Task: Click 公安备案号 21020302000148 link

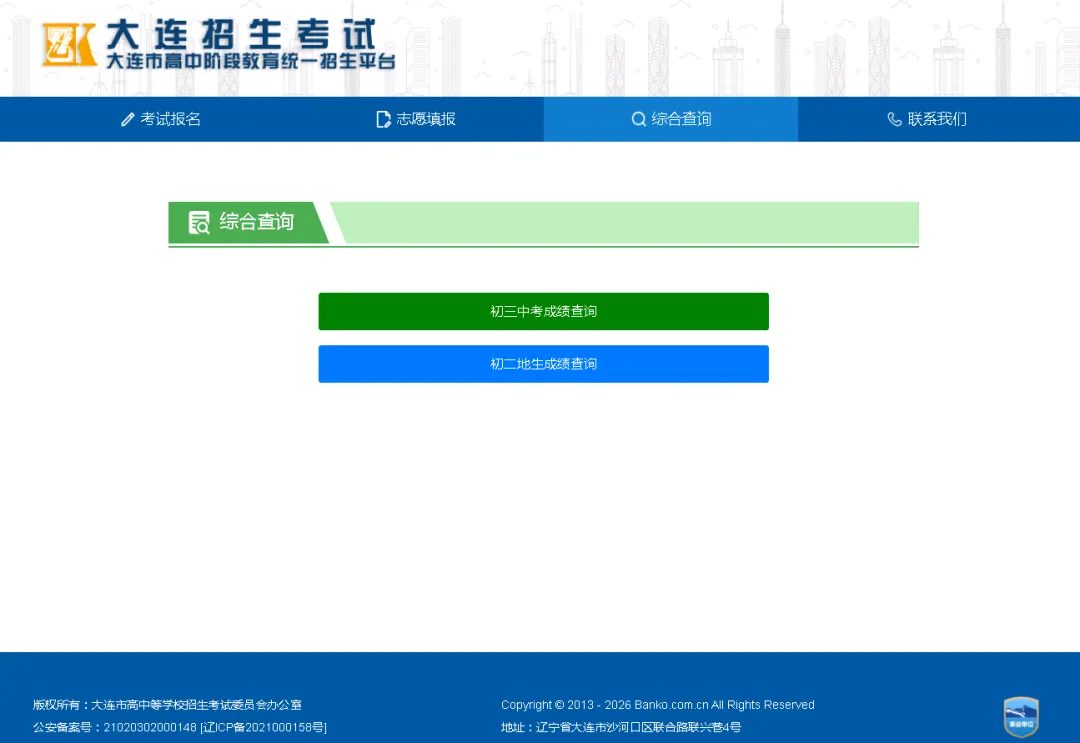Action: [114, 727]
